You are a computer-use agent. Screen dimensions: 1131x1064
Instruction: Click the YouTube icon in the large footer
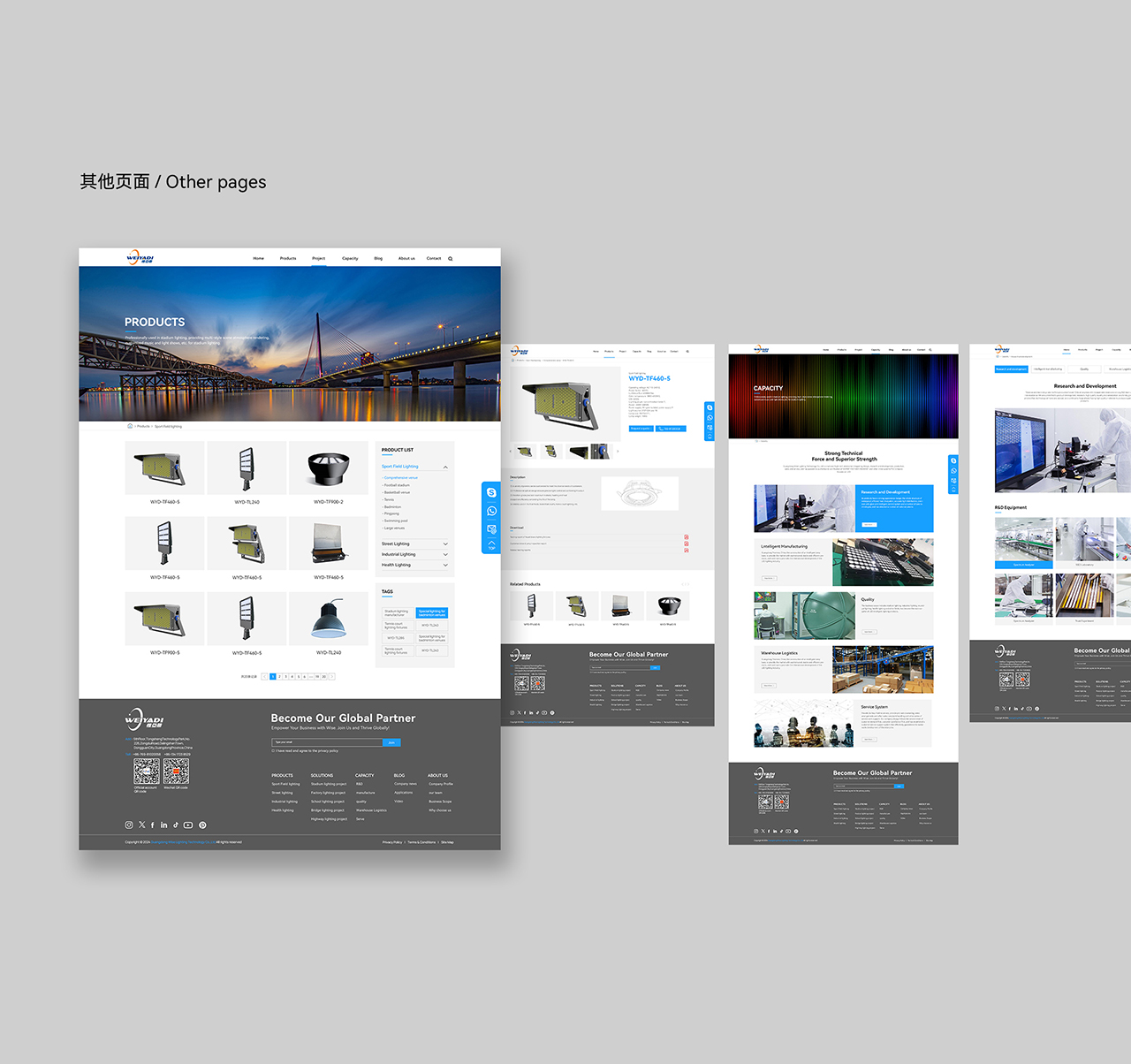tap(188, 825)
